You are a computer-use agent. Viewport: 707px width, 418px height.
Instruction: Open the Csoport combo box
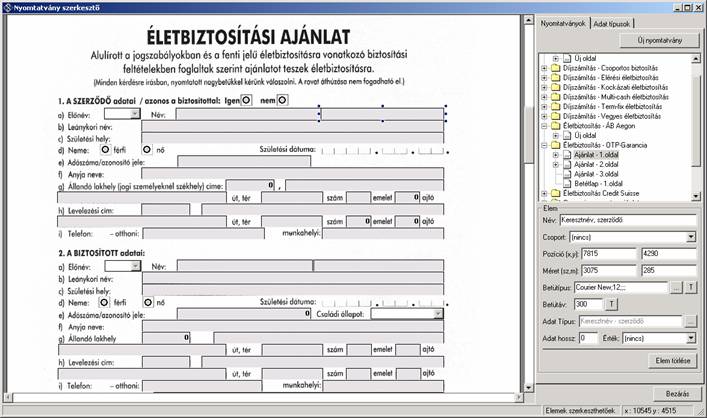(x=691, y=237)
